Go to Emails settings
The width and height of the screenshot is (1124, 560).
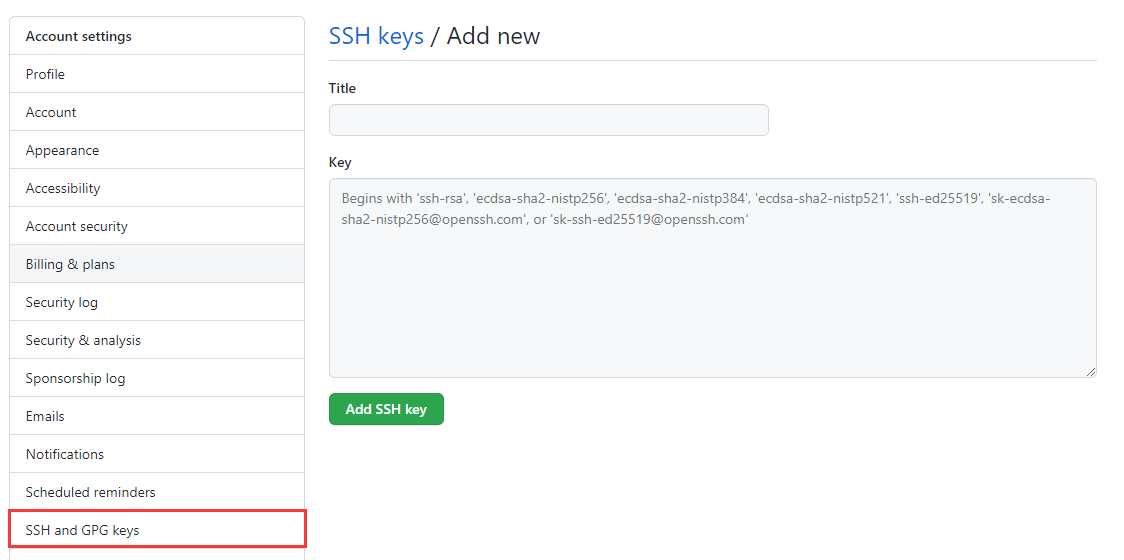[x=45, y=416]
